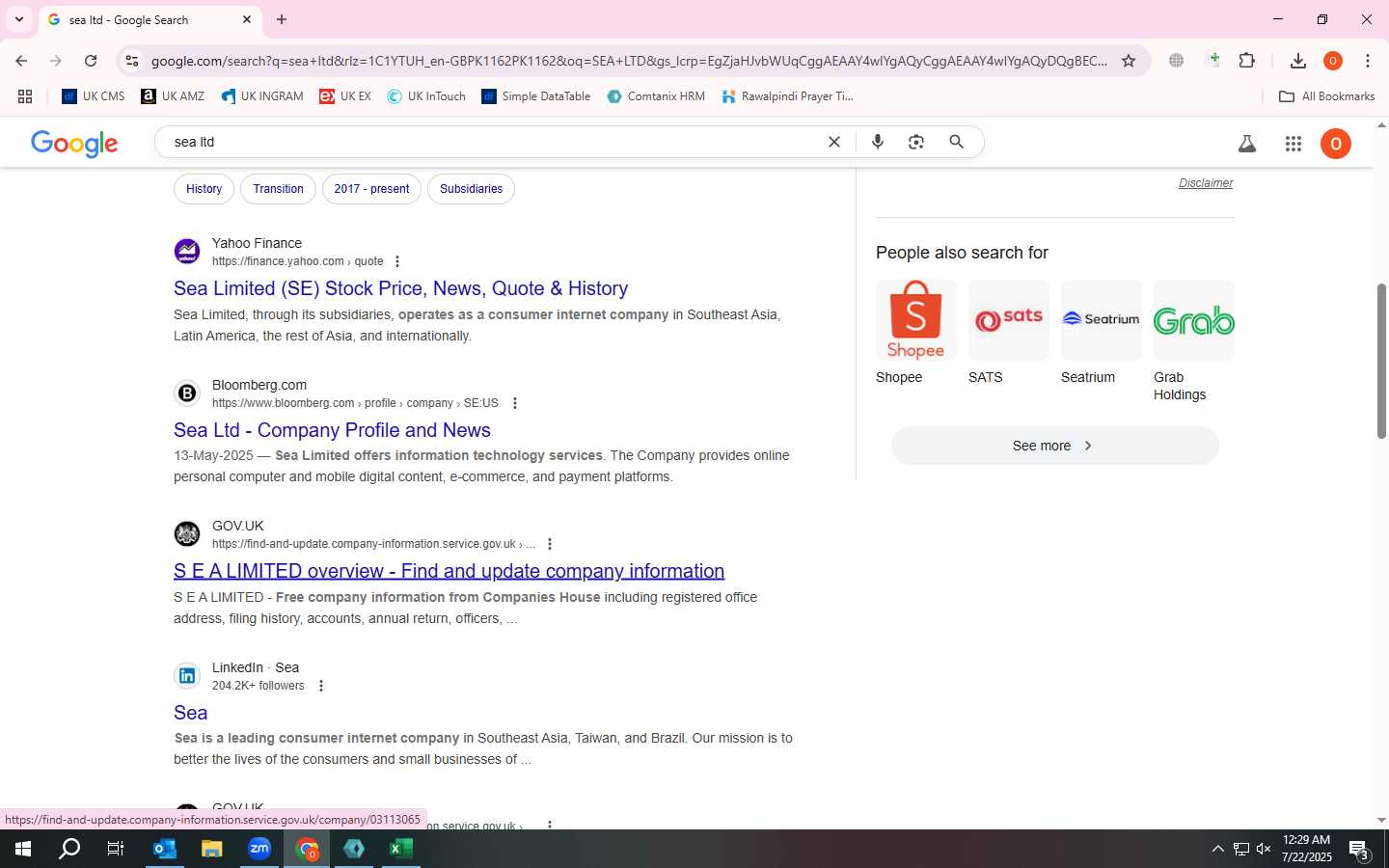
Task: Open the Sea Ltd - Company Profile and News link
Action: 332,430
